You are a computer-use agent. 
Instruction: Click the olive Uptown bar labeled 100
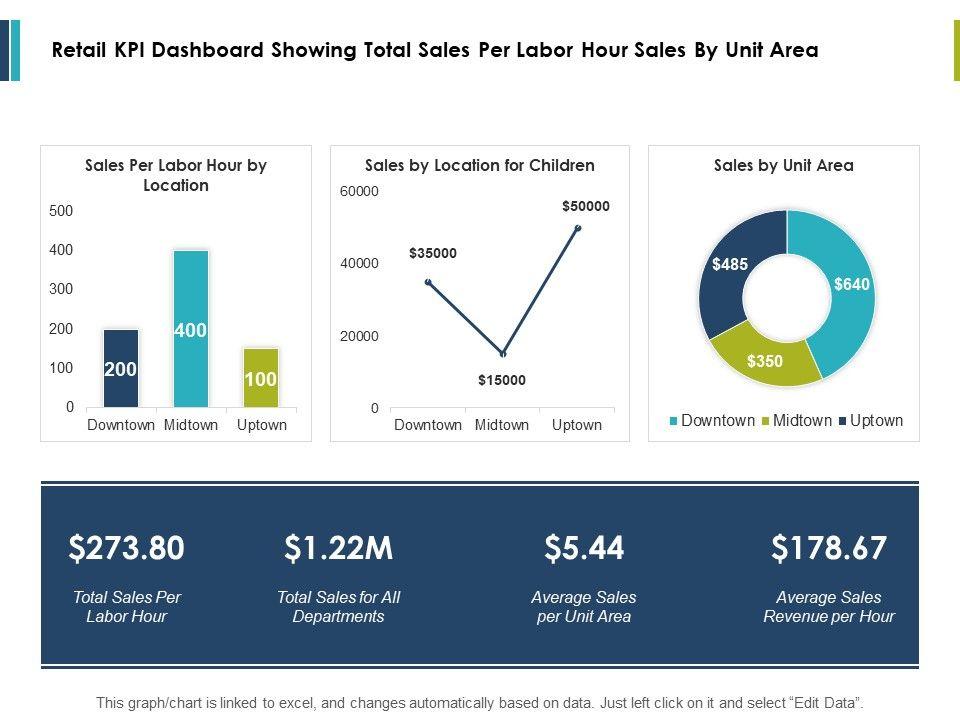261,378
